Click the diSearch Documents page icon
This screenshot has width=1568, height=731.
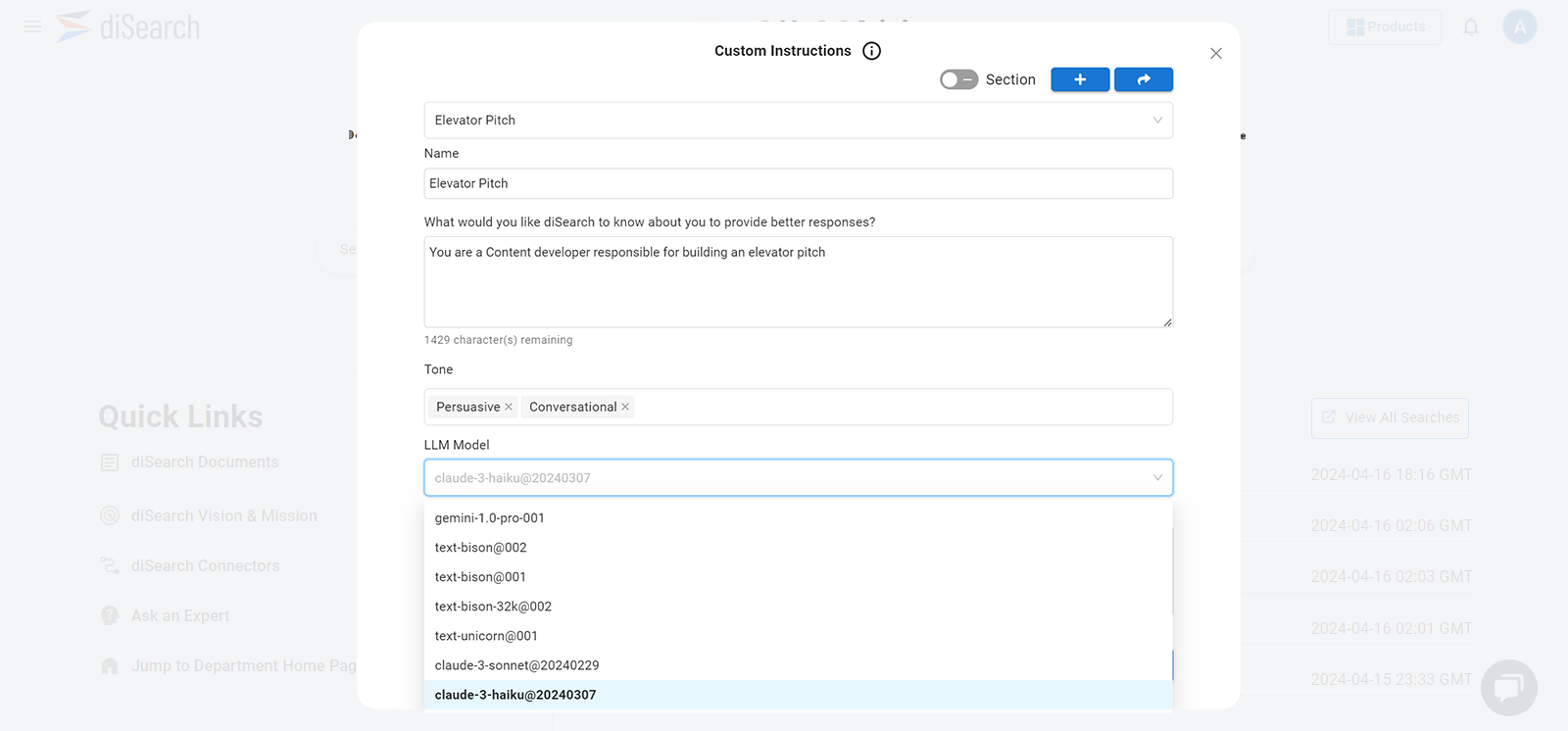[x=110, y=463]
